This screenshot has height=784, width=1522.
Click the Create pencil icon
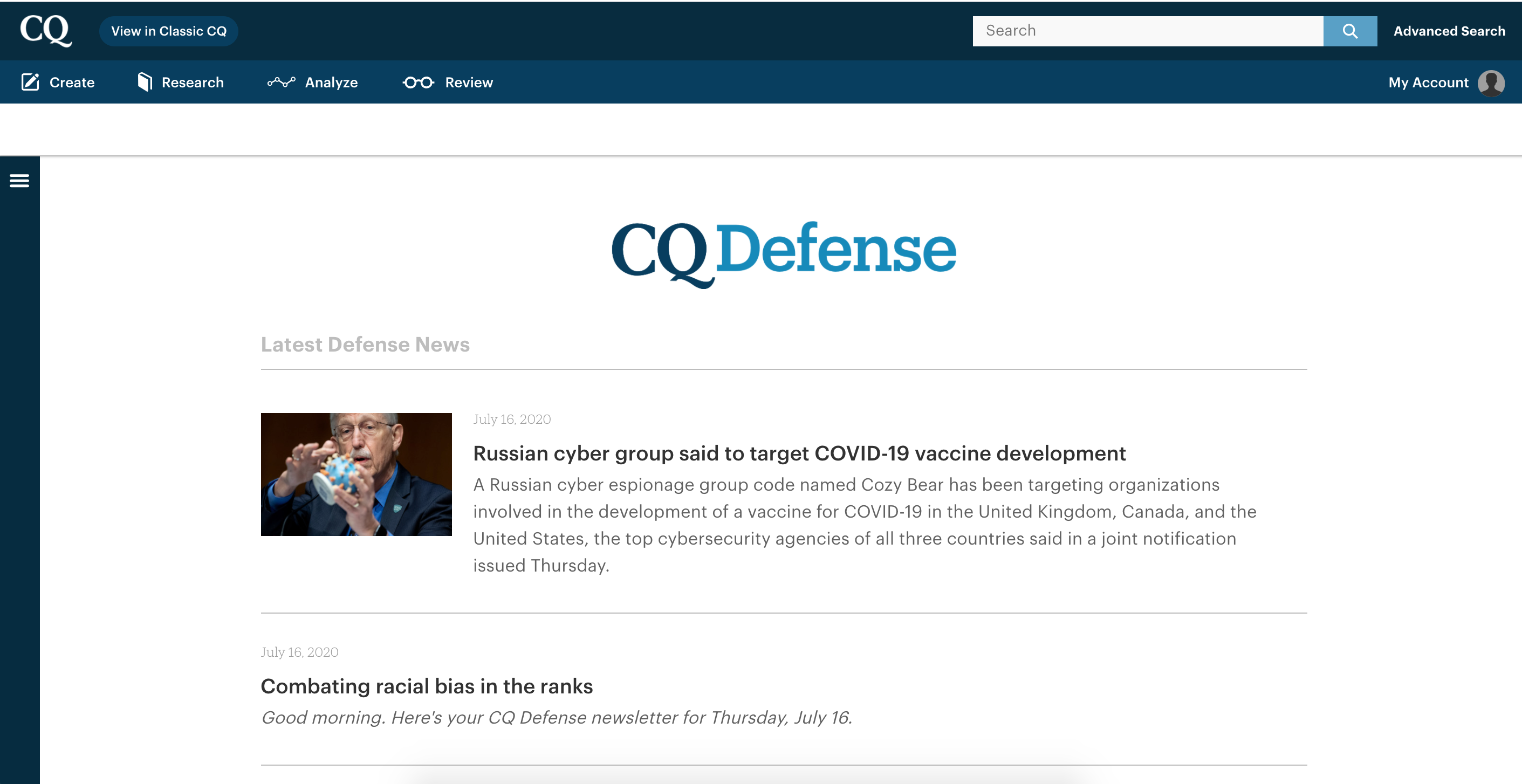pos(30,82)
